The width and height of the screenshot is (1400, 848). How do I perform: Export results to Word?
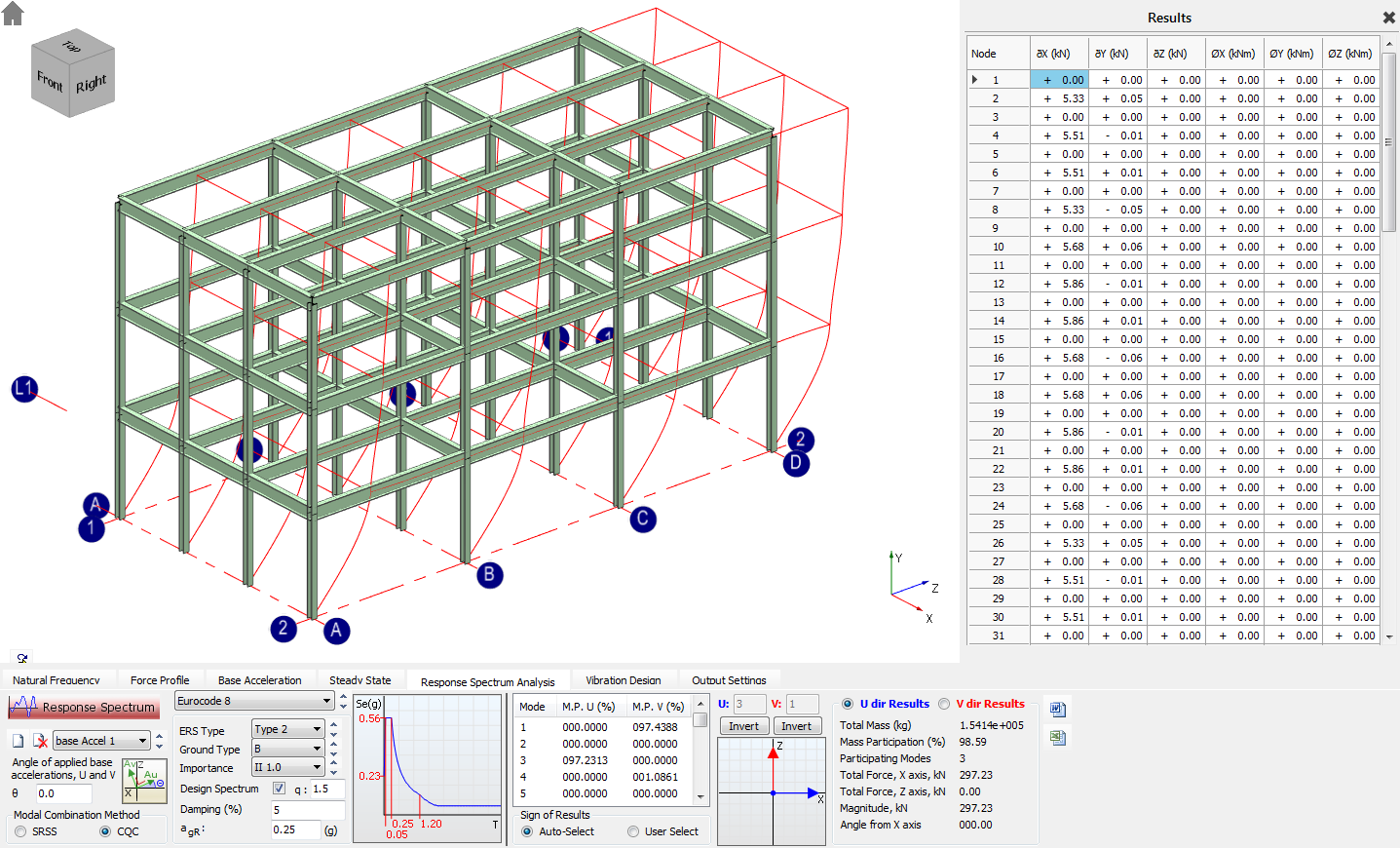1058,708
